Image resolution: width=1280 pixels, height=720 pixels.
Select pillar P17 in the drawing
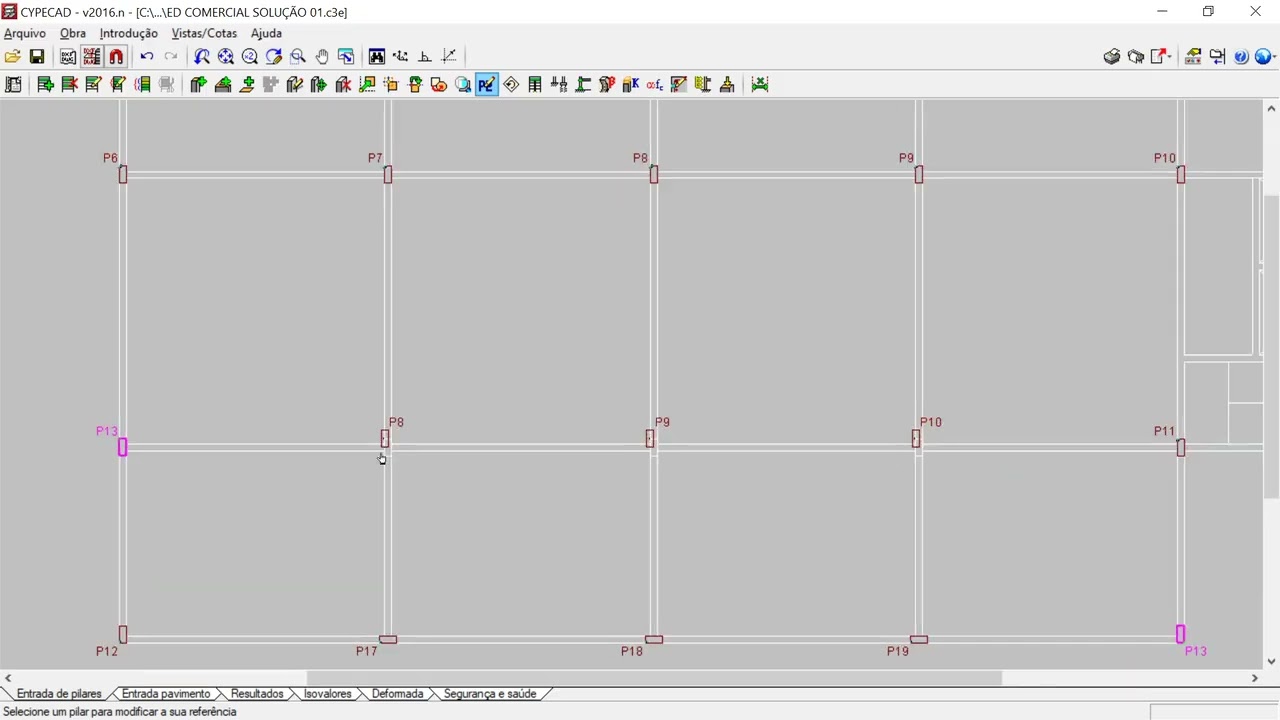[x=388, y=639]
